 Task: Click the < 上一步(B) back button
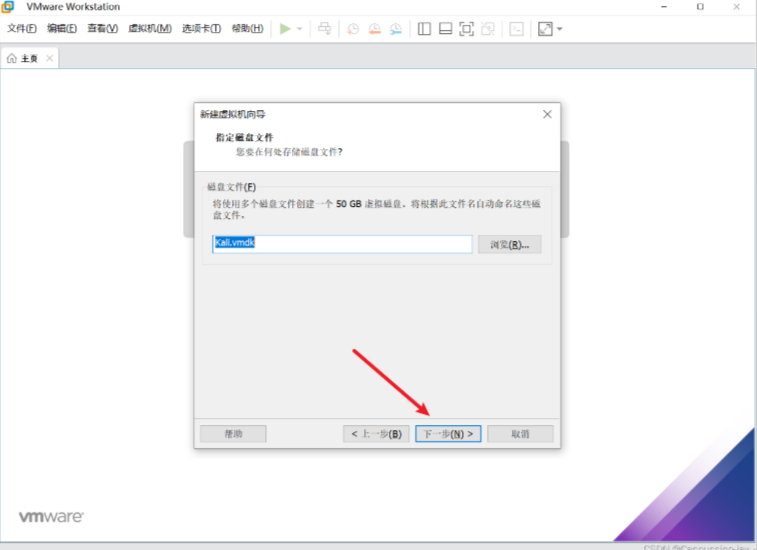376,434
